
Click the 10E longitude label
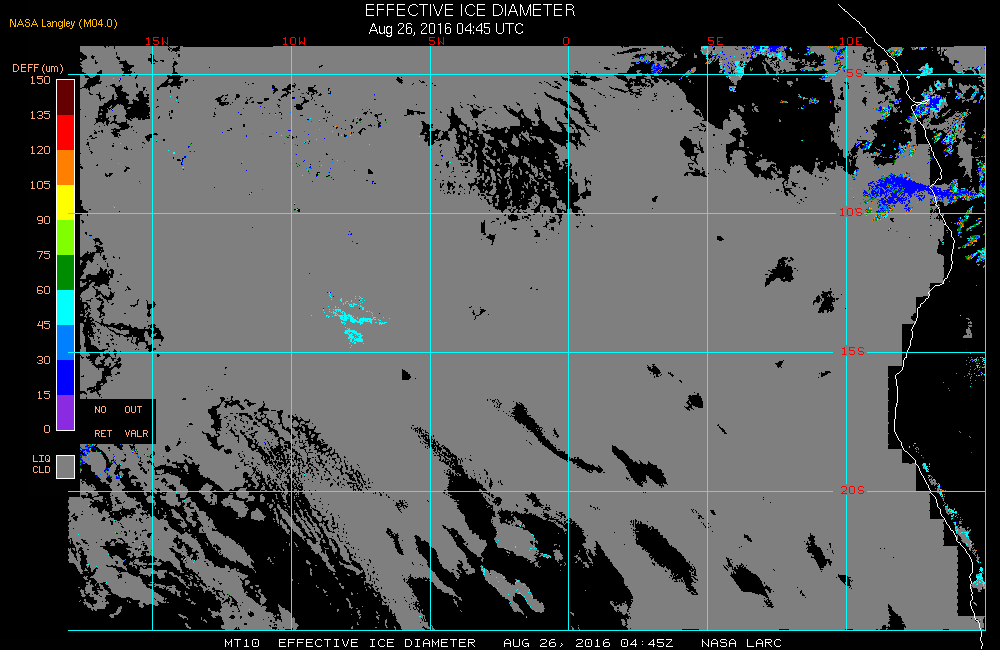851,41
